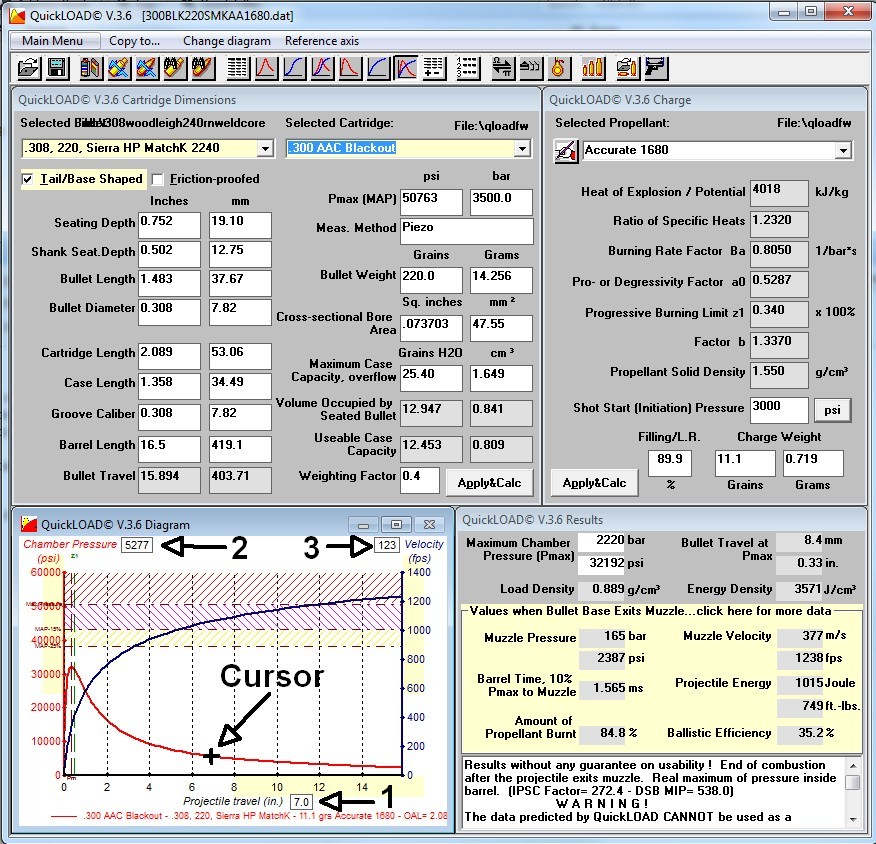Screen dimensions: 876x844
Task: Click the Barrel Length inches field
Action: (169, 449)
